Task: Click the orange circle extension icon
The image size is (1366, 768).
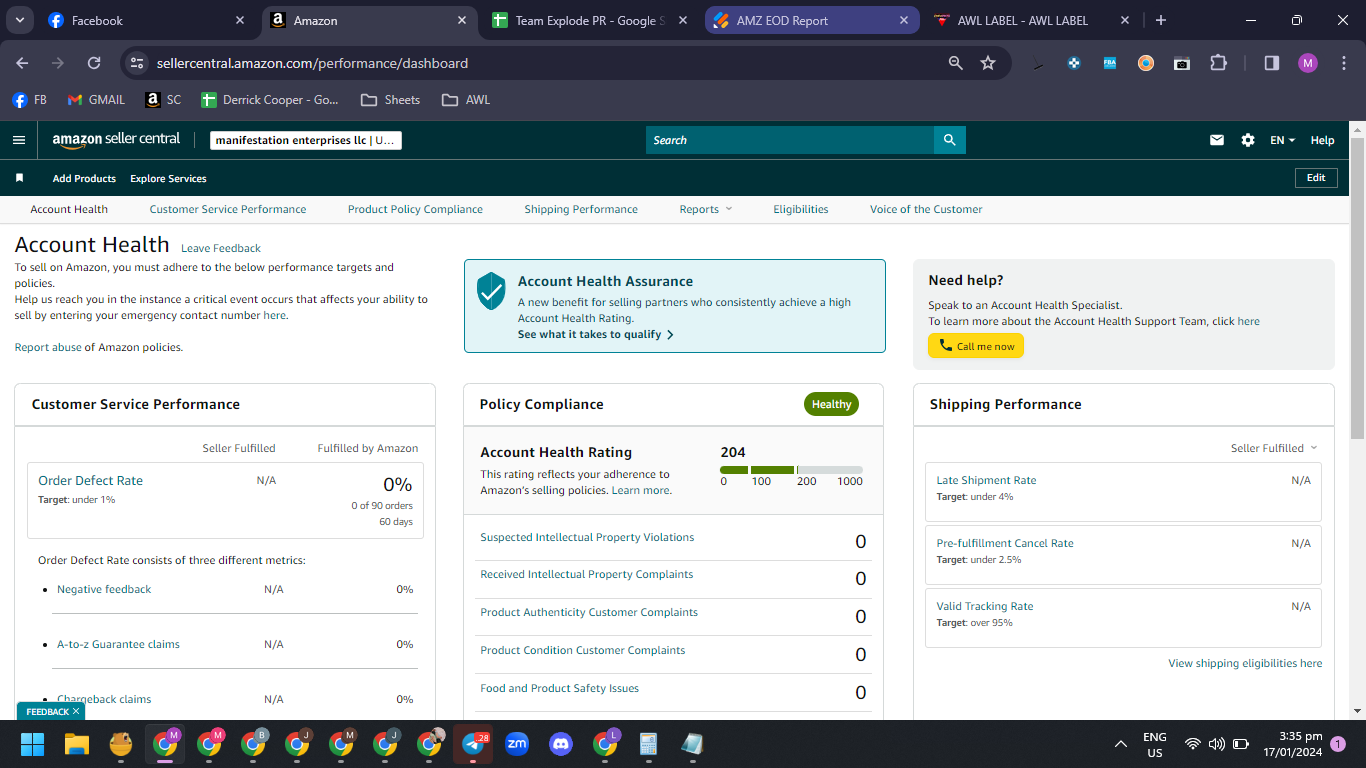Action: (x=1146, y=63)
